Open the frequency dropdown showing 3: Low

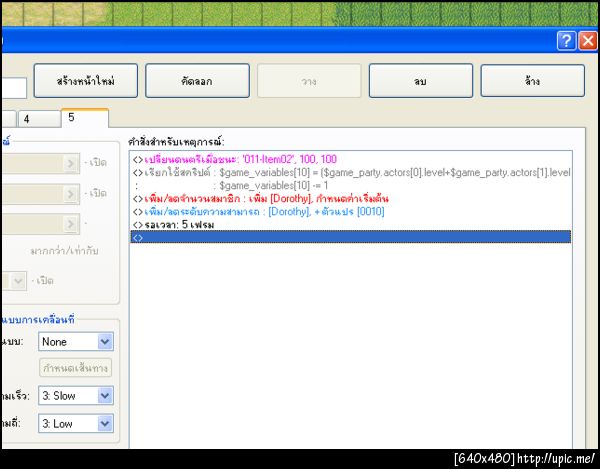pos(76,423)
